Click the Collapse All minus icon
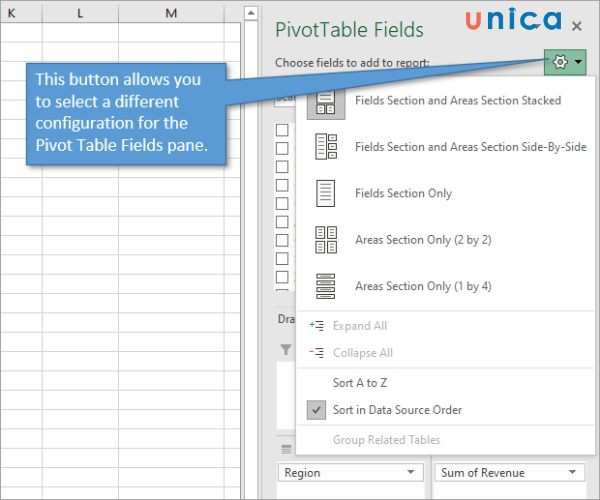600x500 pixels. pyautogui.click(x=316, y=352)
